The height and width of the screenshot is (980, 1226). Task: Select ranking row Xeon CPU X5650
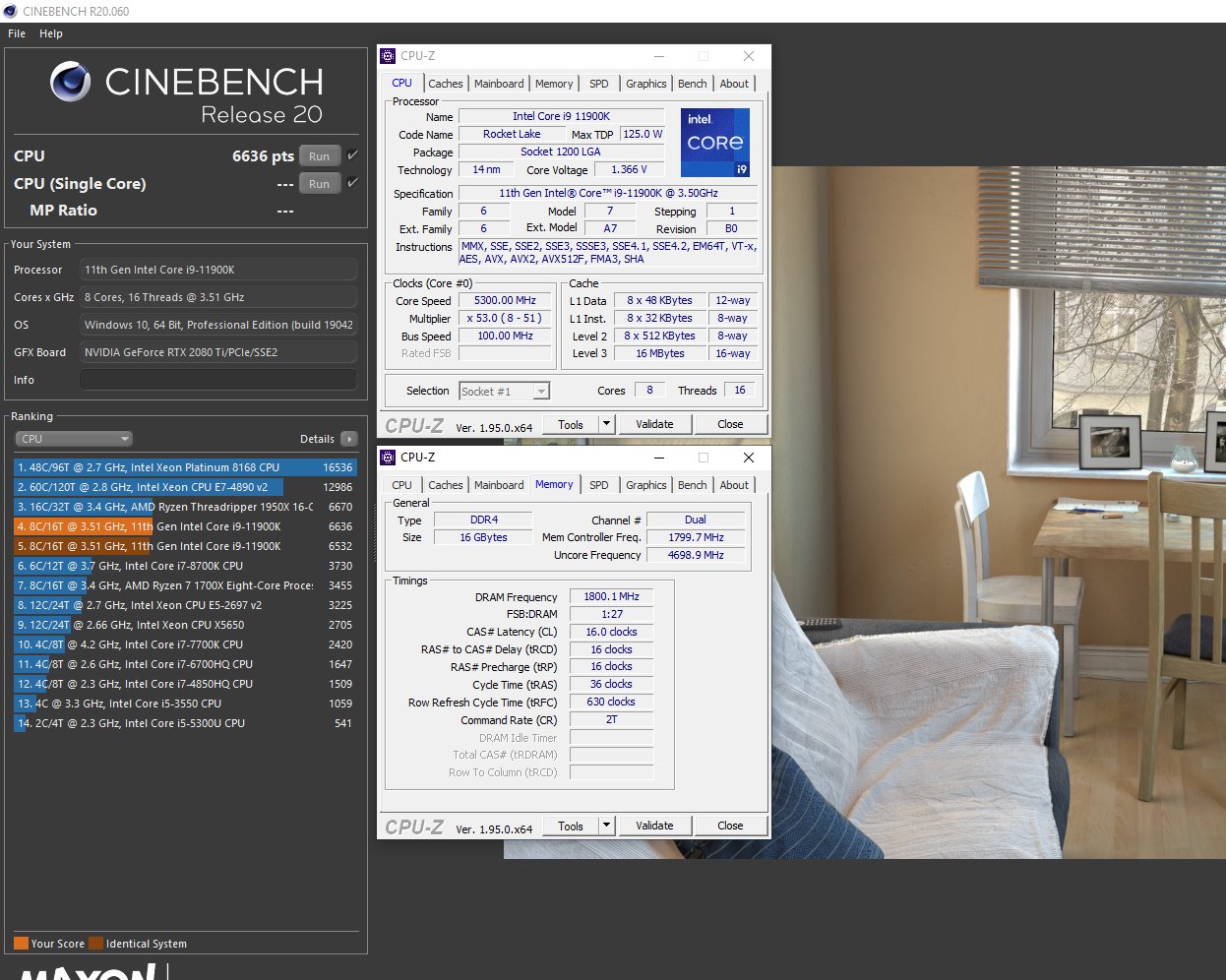pyautogui.click(x=185, y=625)
